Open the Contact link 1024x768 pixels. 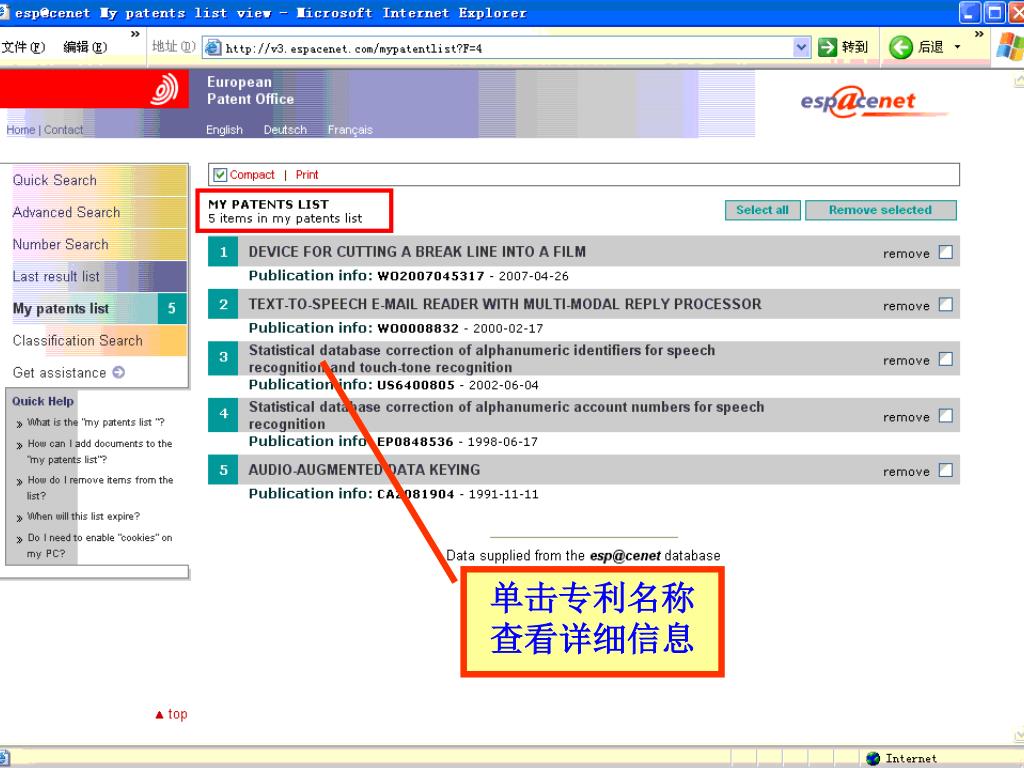pyautogui.click(x=63, y=130)
